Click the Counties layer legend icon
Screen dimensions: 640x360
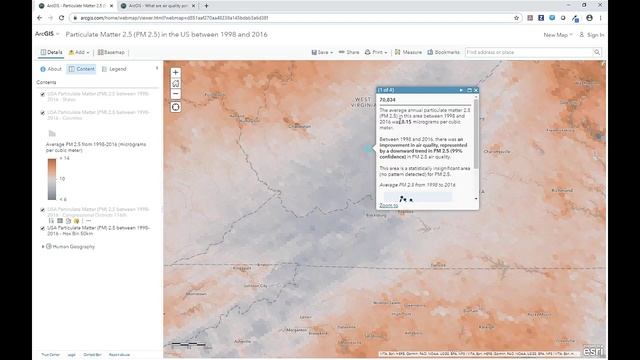(52, 133)
